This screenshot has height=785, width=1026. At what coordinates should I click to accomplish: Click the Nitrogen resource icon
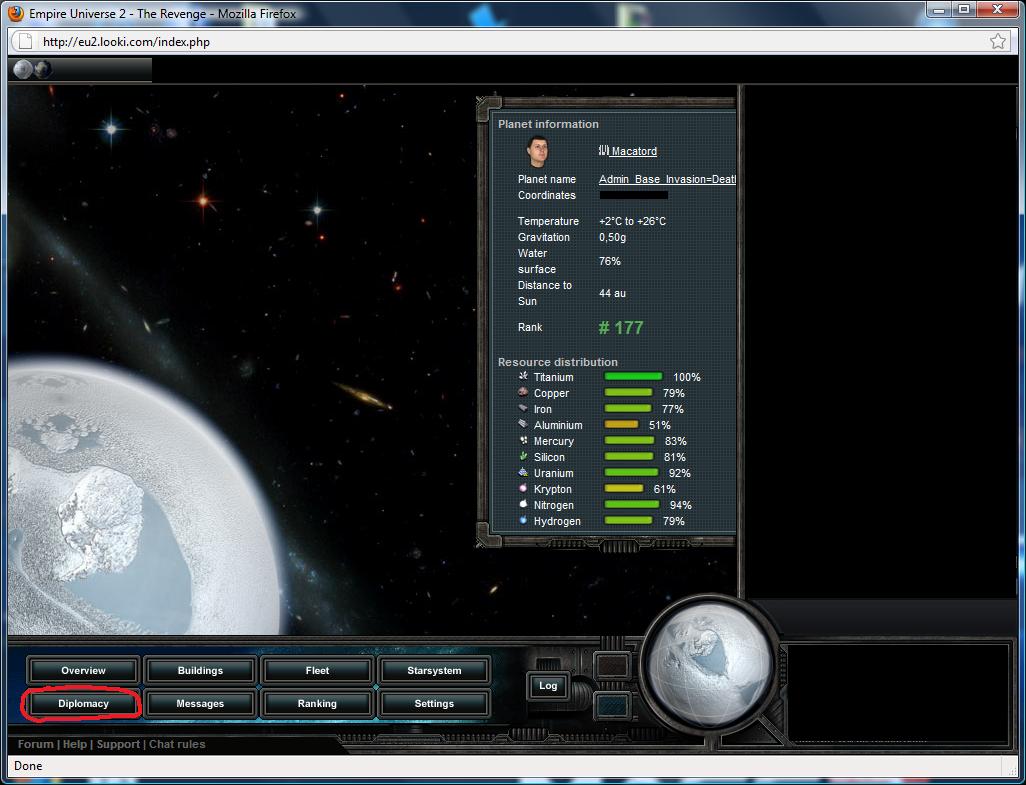(x=523, y=504)
